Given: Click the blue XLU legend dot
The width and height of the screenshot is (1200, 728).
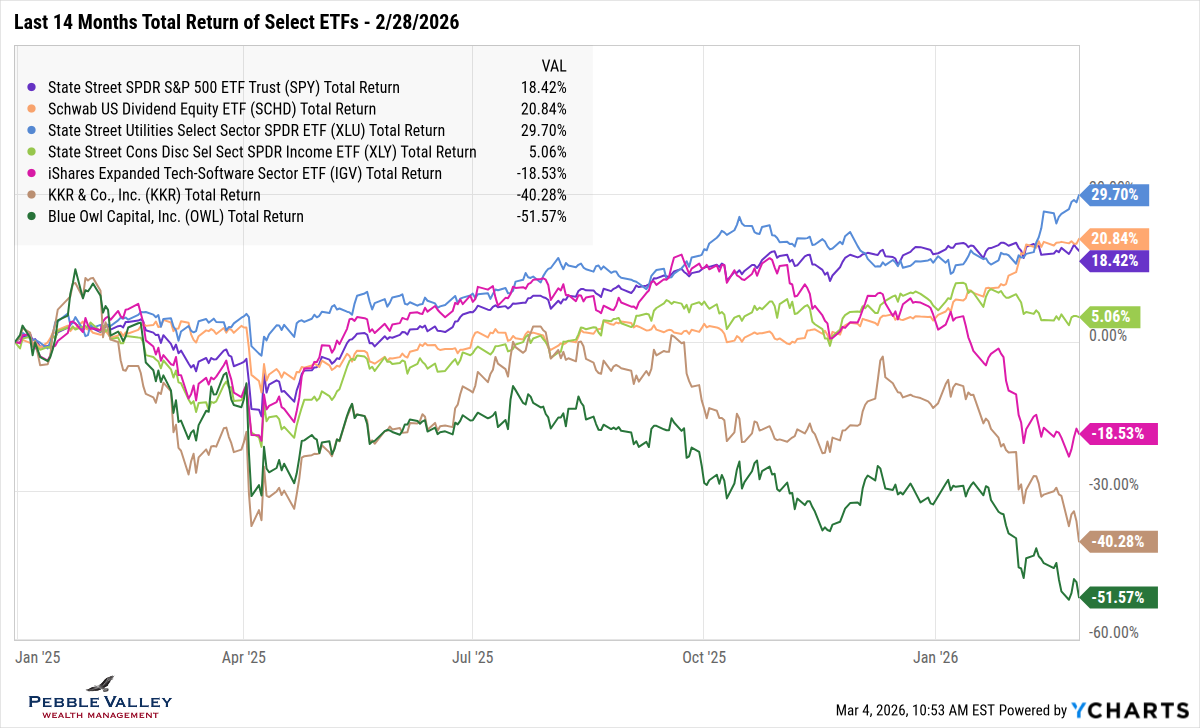Looking at the screenshot, I should (x=33, y=131).
